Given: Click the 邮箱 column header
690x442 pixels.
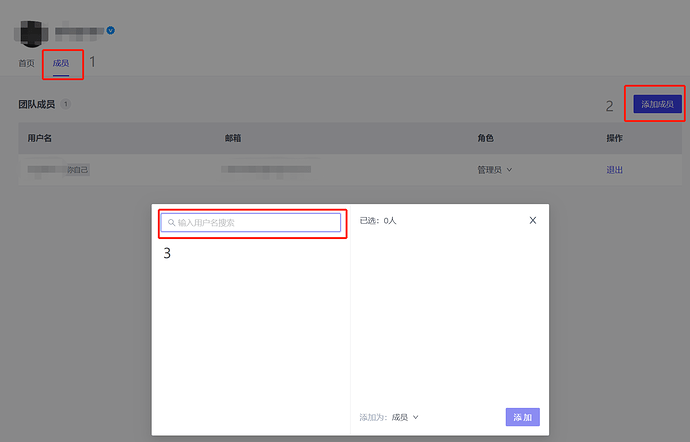Looking at the screenshot, I should [233, 138].
